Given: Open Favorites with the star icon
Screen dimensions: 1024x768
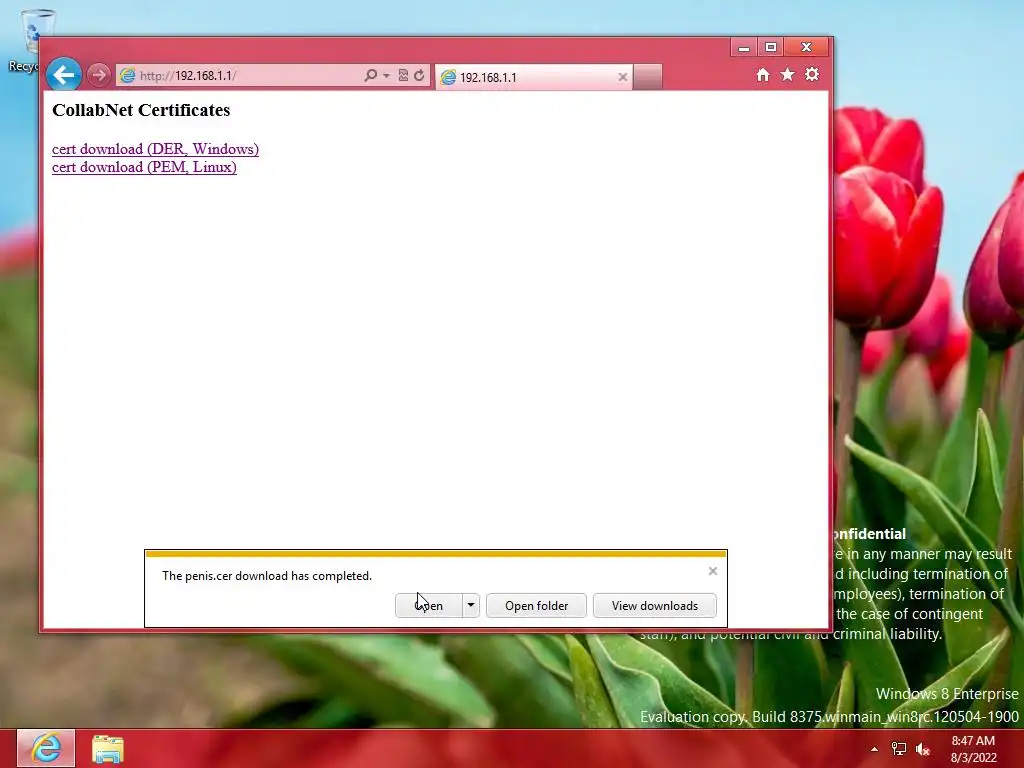Looking at the screenshot, I should pyautogui.click(x=788, y=74).
